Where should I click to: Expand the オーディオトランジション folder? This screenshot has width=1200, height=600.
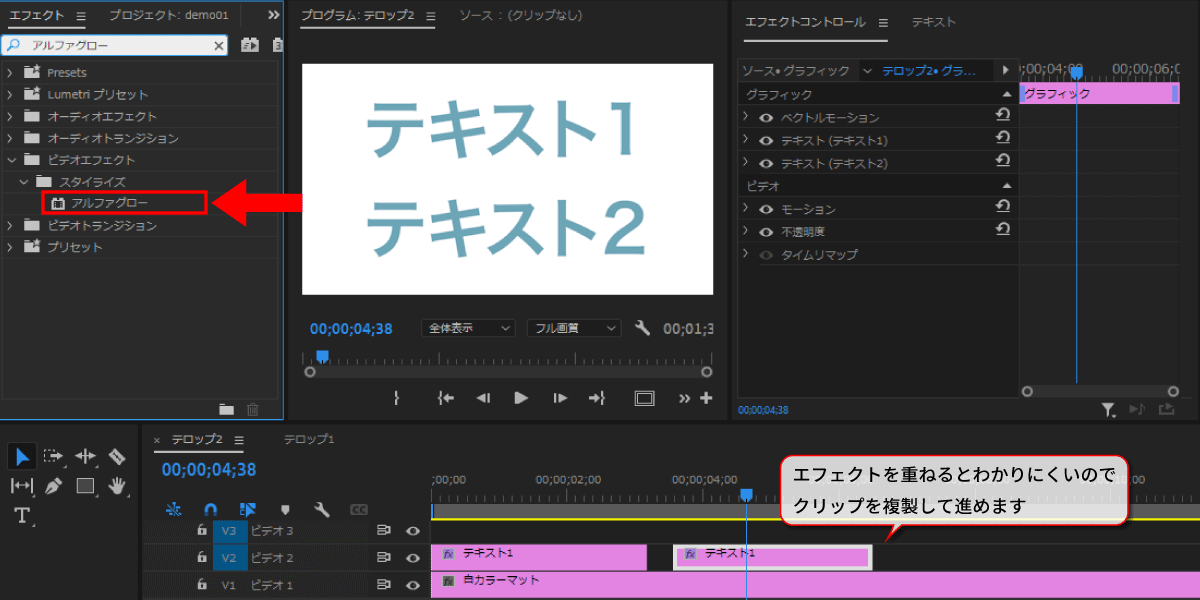tap(10, 138)
